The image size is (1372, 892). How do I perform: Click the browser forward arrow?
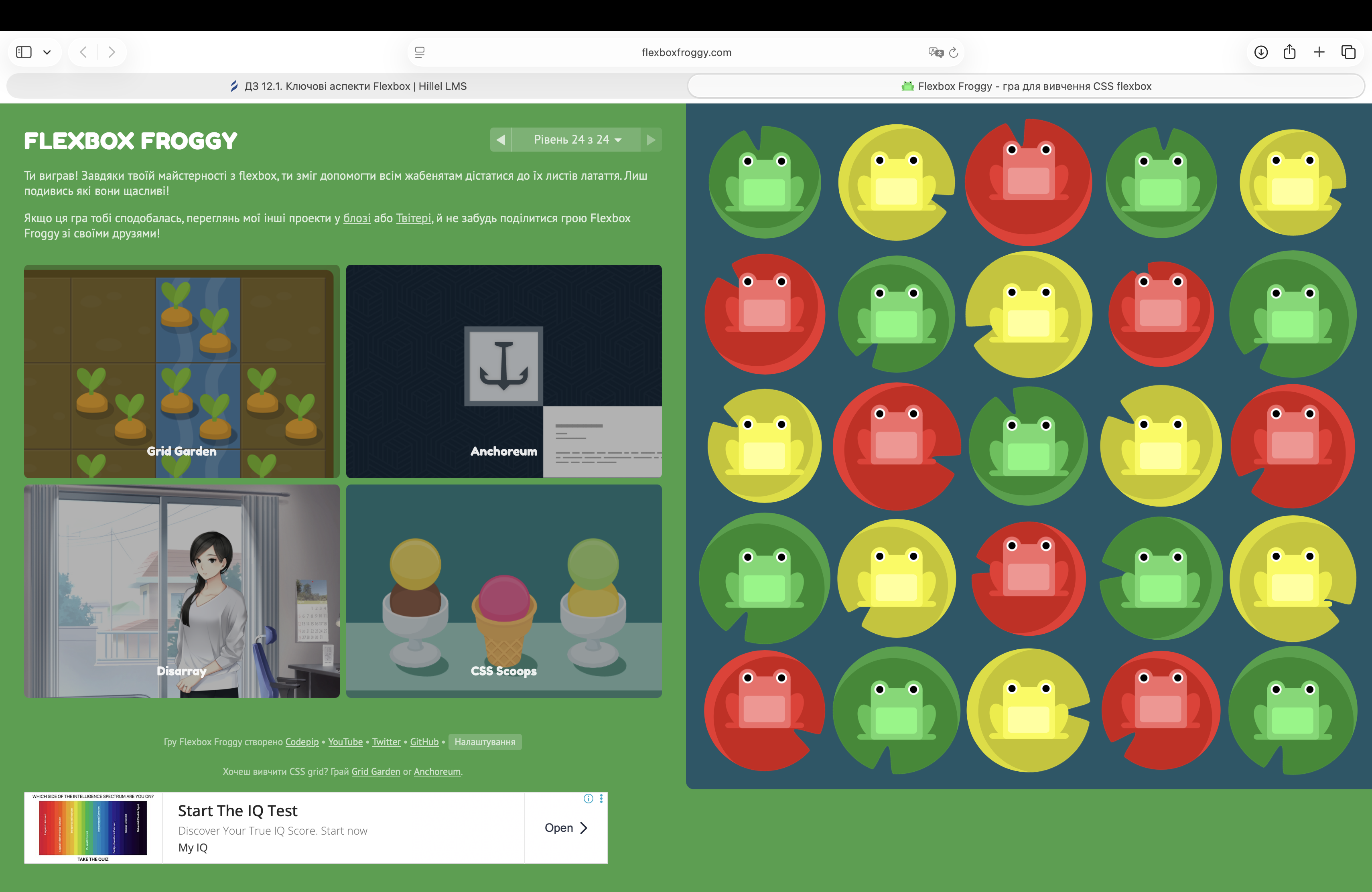[x=112, y=53]
